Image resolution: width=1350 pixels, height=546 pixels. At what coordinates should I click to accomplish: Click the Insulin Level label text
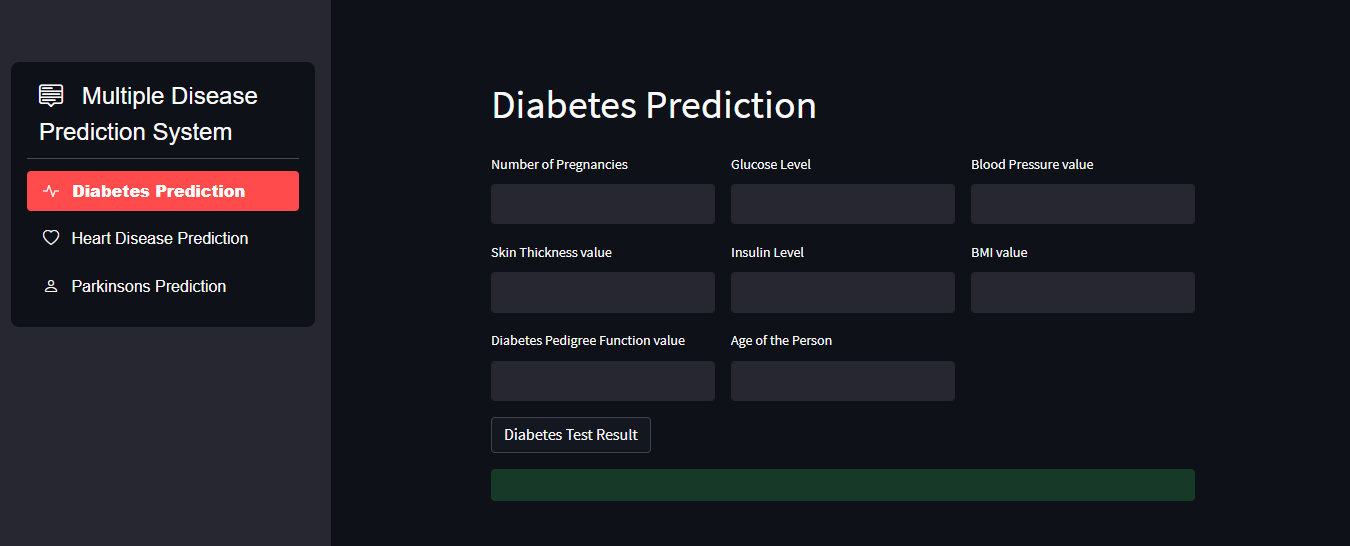tap(767, 252)
